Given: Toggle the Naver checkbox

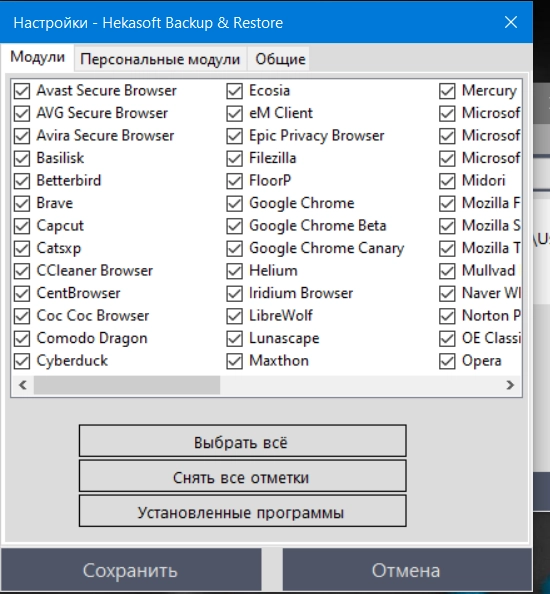Looking at the screenshot, I should [447, 293].
